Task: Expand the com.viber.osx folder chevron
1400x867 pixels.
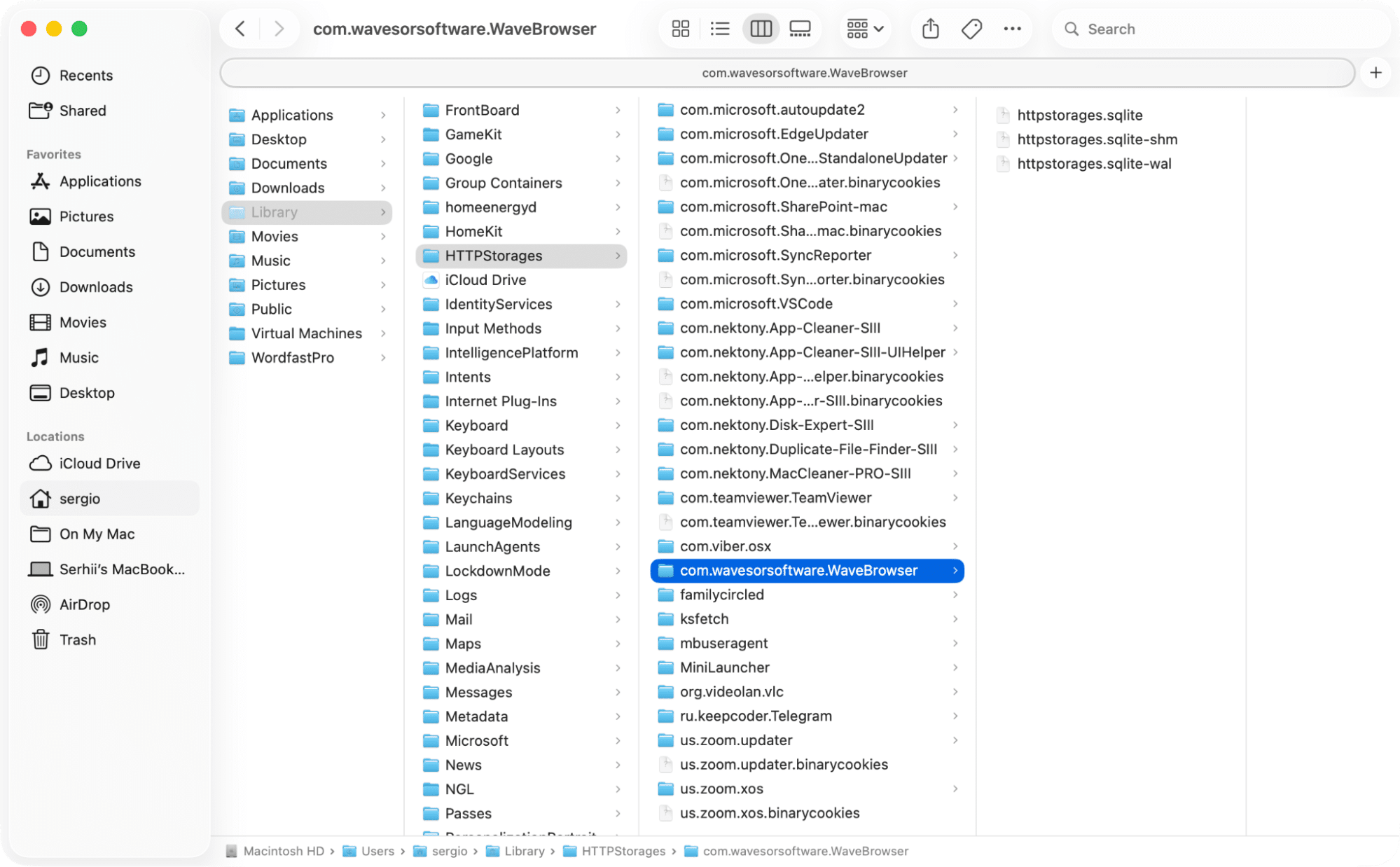Action: pyautogui.click(x=955, y=546)
